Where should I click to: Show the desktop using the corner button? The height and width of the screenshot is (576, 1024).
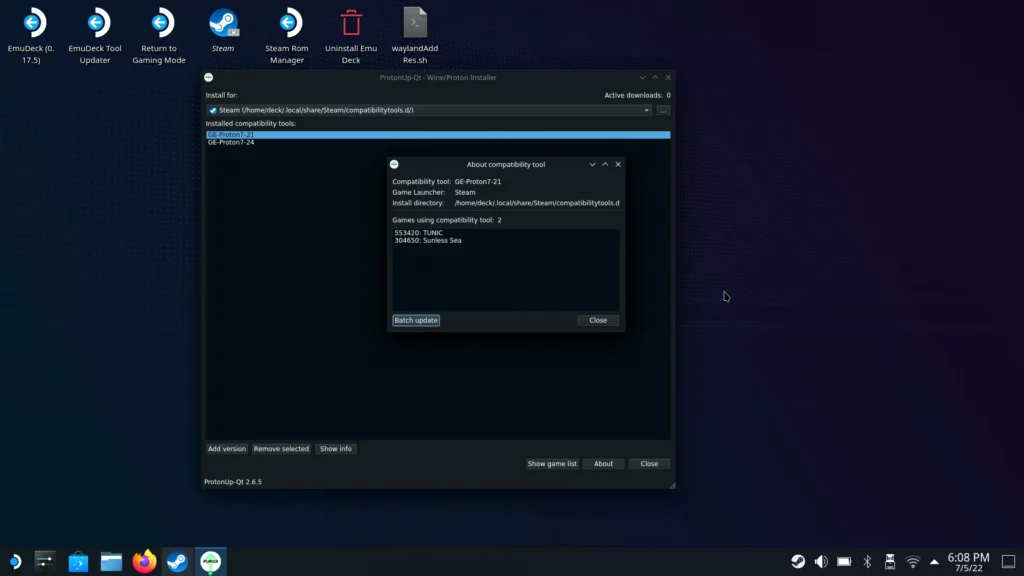point(1008,562)
